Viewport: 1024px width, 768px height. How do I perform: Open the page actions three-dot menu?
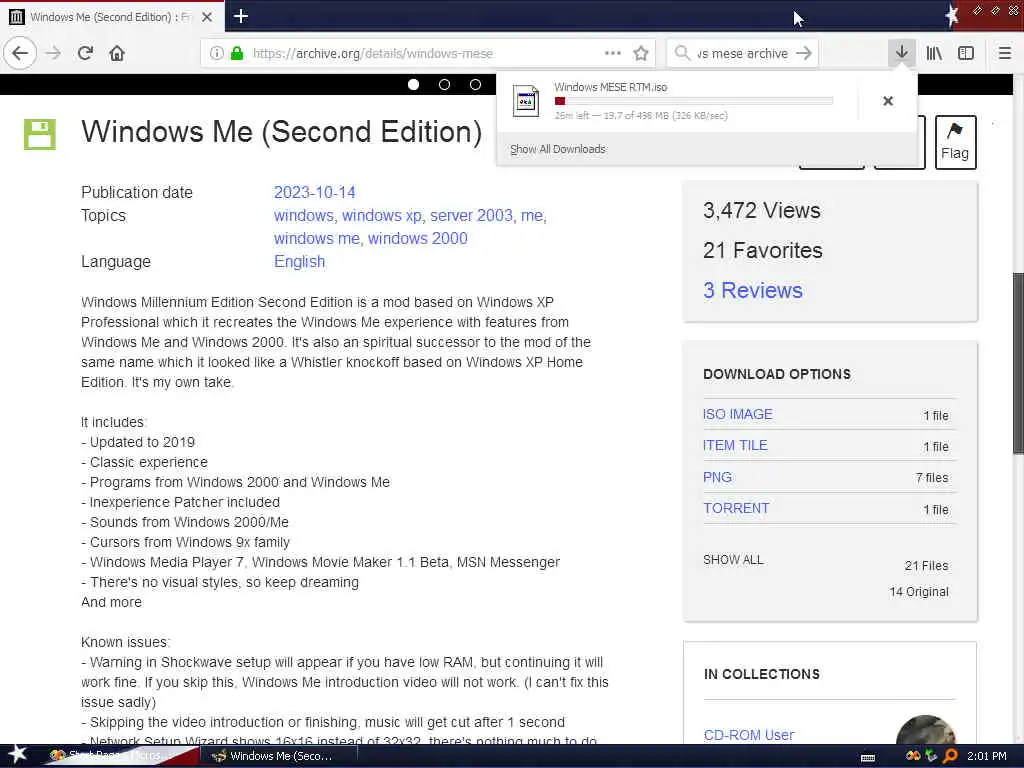613,53
